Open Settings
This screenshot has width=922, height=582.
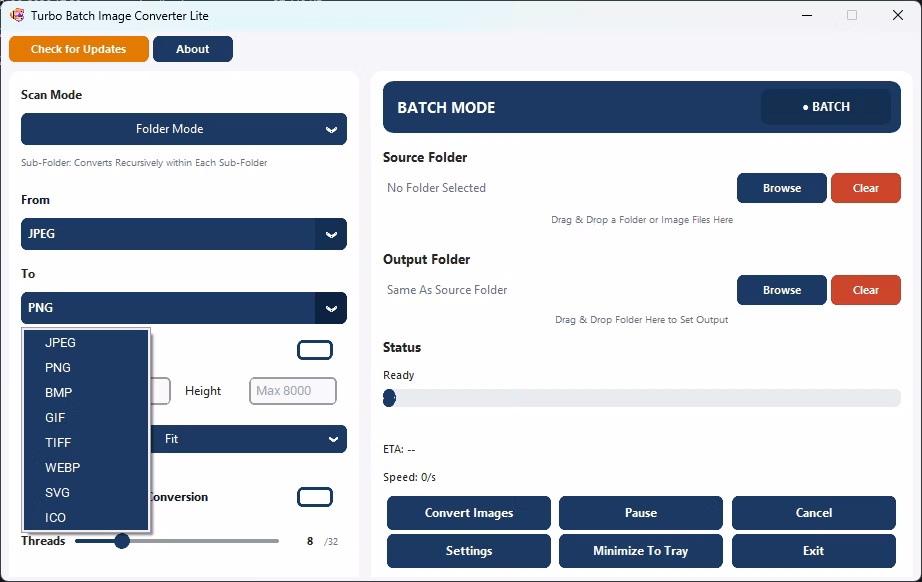click(x=469, y=551)
